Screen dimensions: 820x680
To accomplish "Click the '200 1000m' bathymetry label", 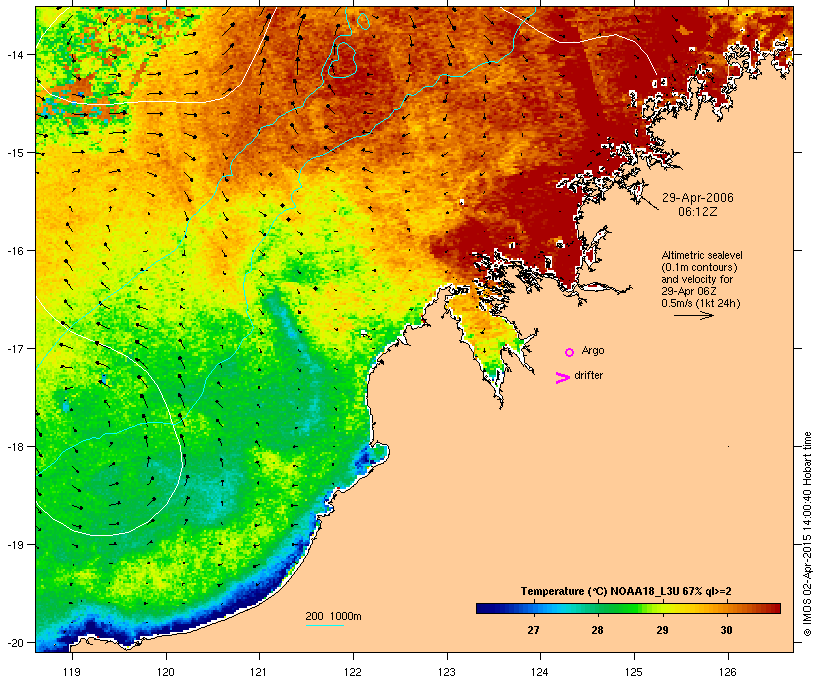I will 333,616.
